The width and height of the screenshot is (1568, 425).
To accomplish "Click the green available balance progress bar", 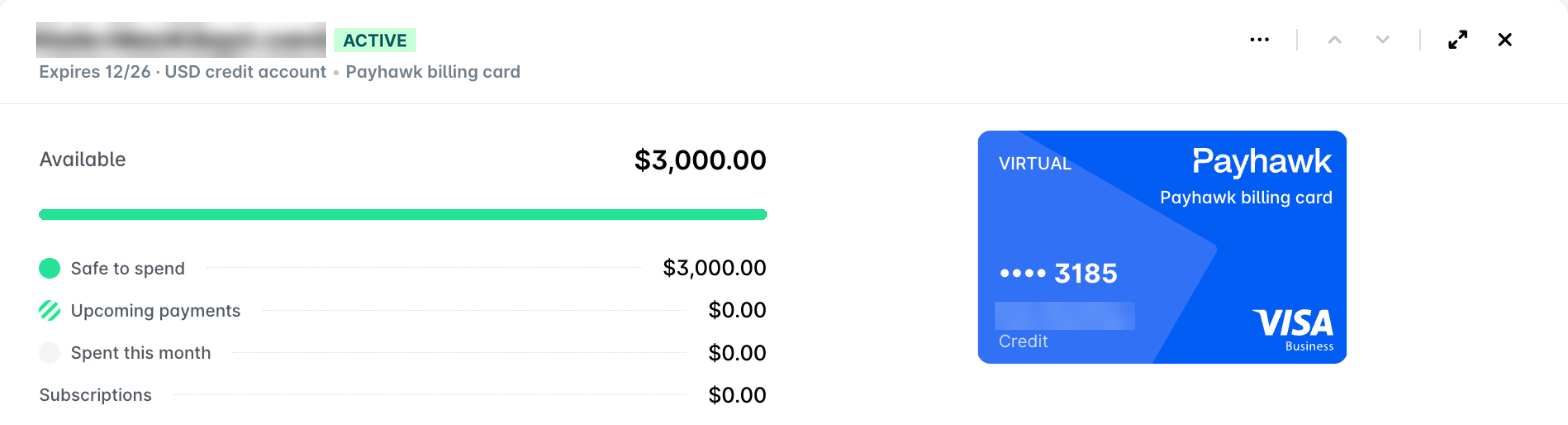I will [x=403, y=214].
